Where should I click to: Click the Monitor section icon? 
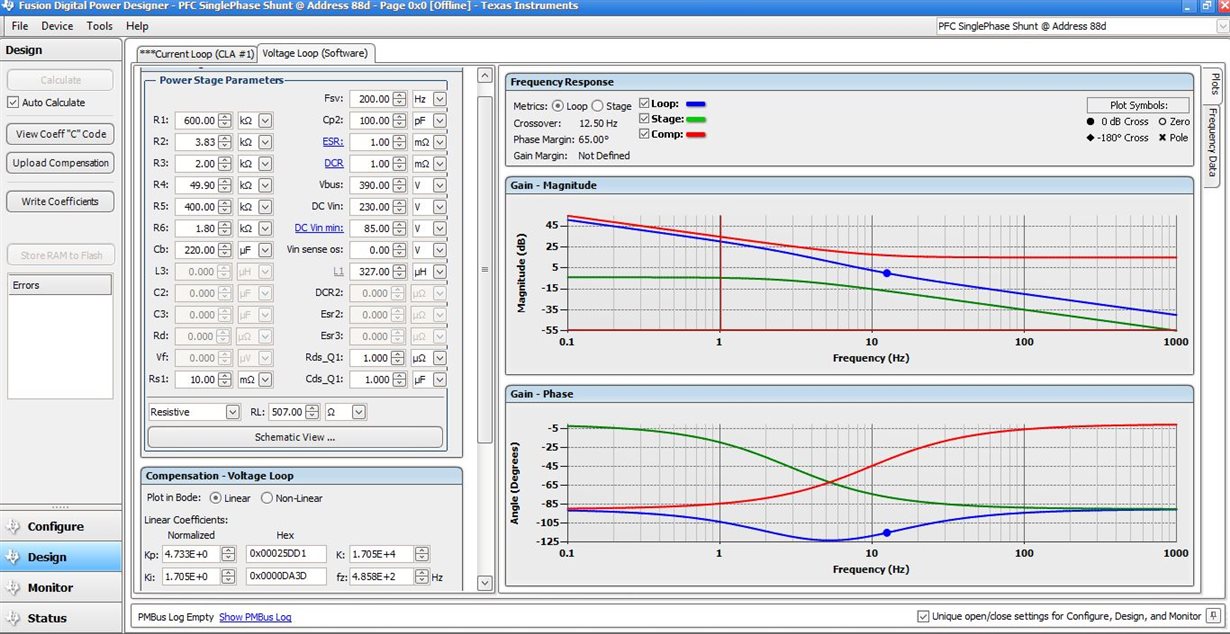[x=15, y=588]
